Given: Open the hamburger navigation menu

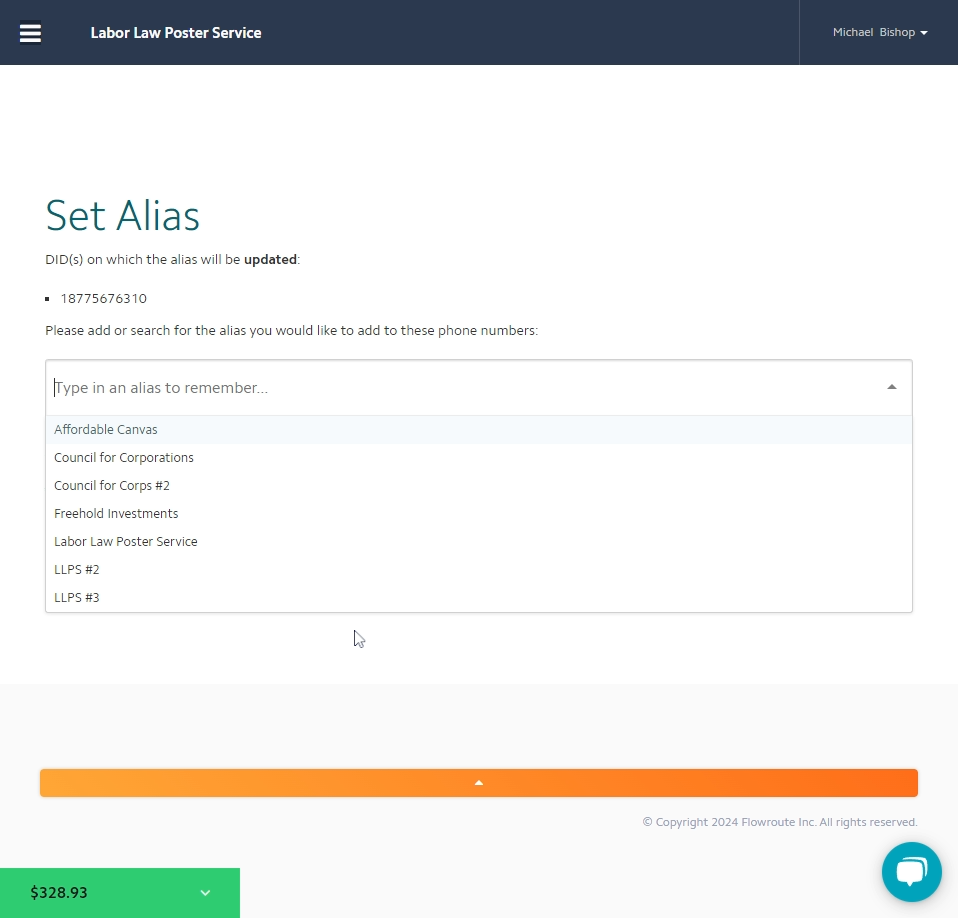Looking at the screenshot, I should coord(31,33).
